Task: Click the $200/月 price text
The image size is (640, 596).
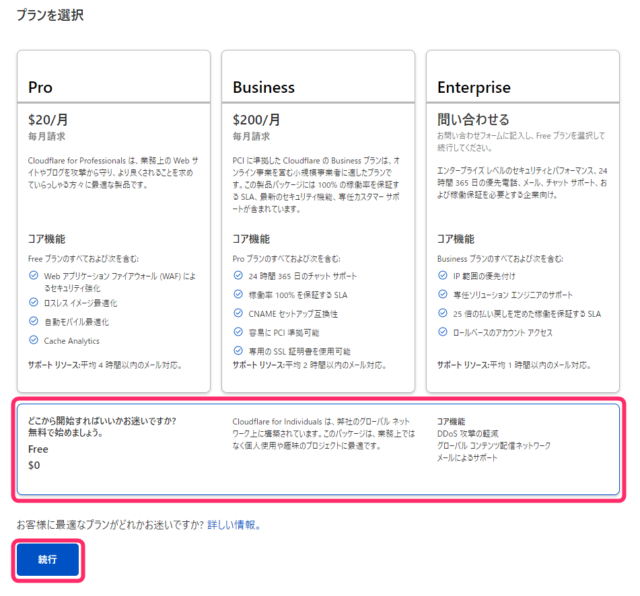Action: (256, 120)
